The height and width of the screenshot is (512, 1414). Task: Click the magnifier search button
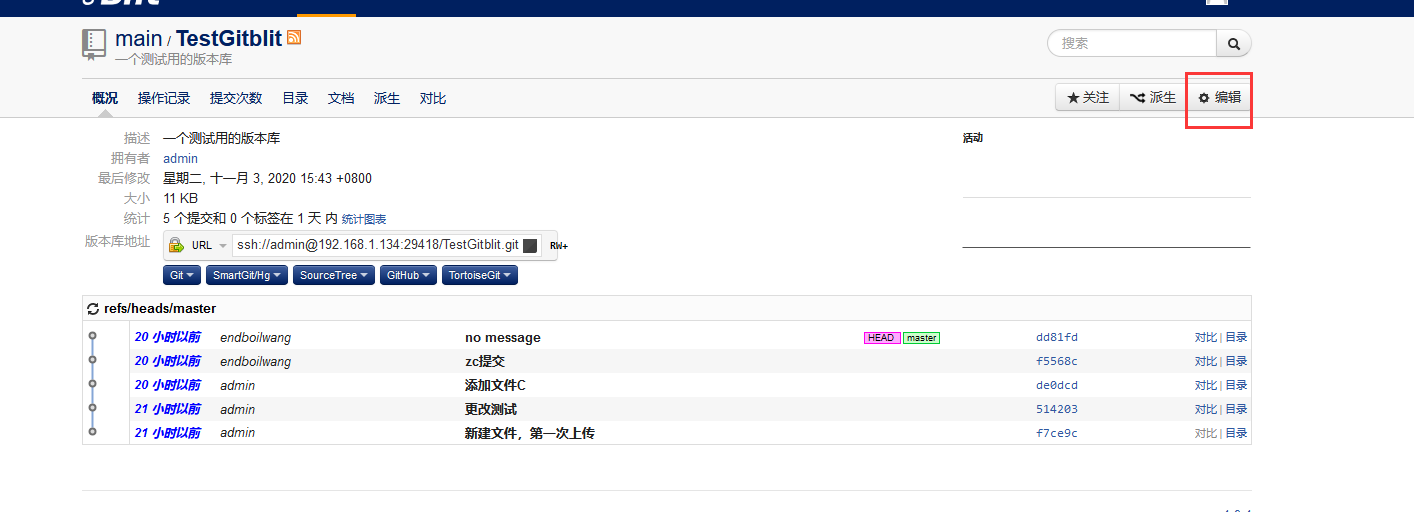(x=1234, y=43)
